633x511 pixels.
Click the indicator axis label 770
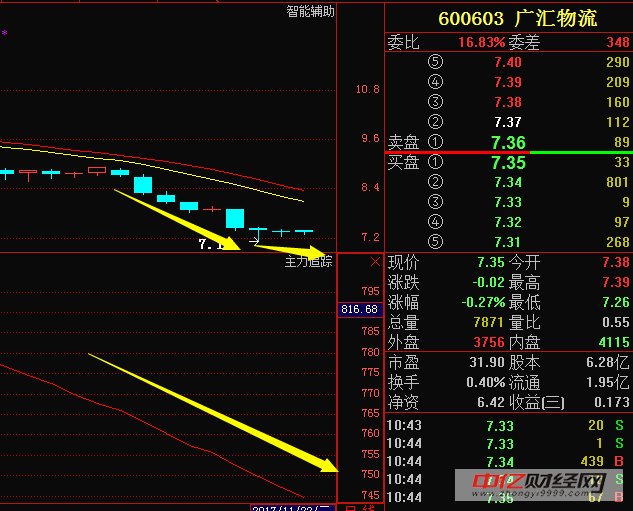371,393
